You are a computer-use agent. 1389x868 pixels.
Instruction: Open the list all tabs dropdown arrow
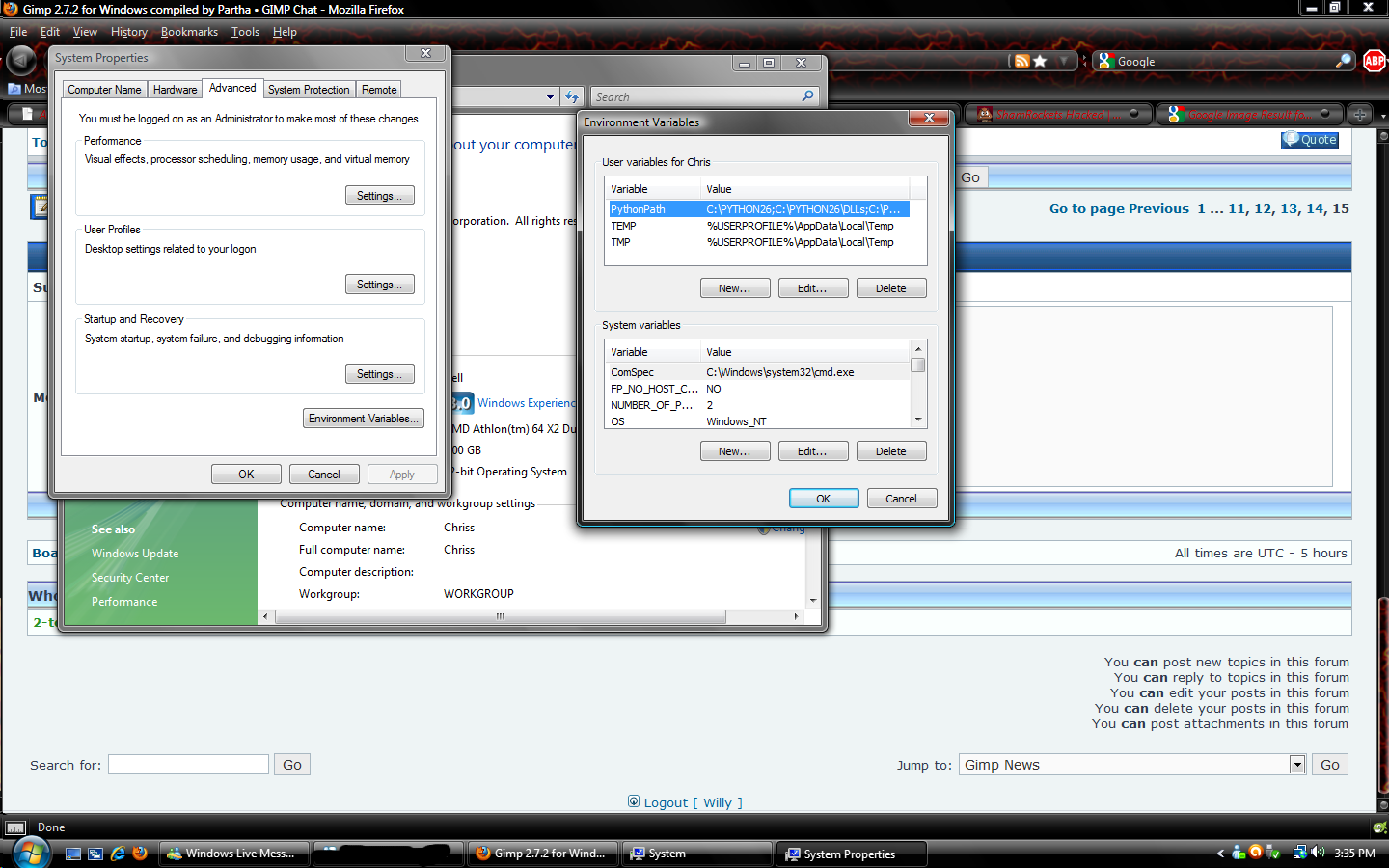pos(1383,115)
